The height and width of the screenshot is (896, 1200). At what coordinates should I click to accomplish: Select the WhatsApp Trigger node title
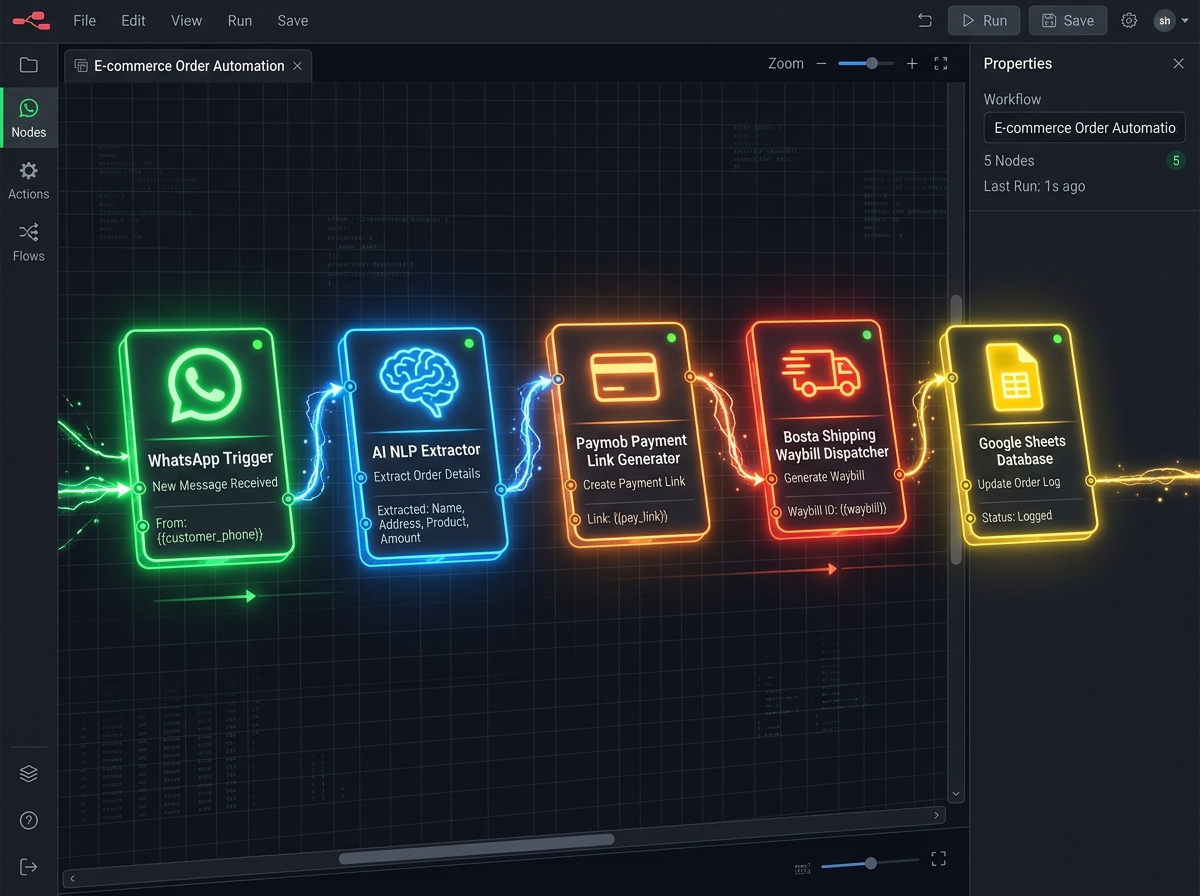click(211, 460)
